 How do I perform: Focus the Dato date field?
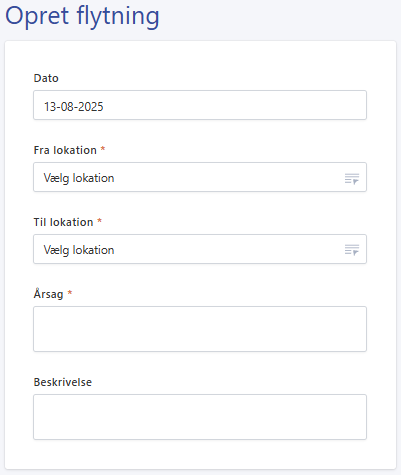[200, 105]
